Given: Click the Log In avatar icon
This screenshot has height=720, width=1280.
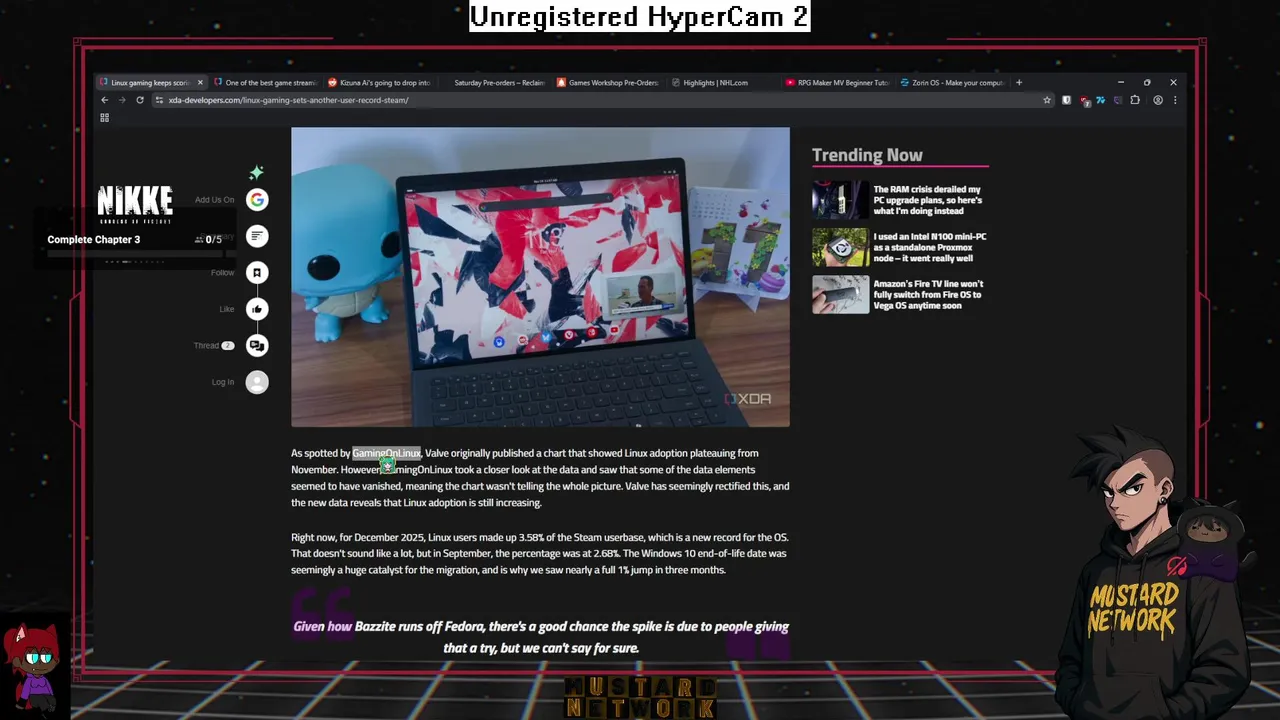Looking at the screenshot, I should 257,382.
